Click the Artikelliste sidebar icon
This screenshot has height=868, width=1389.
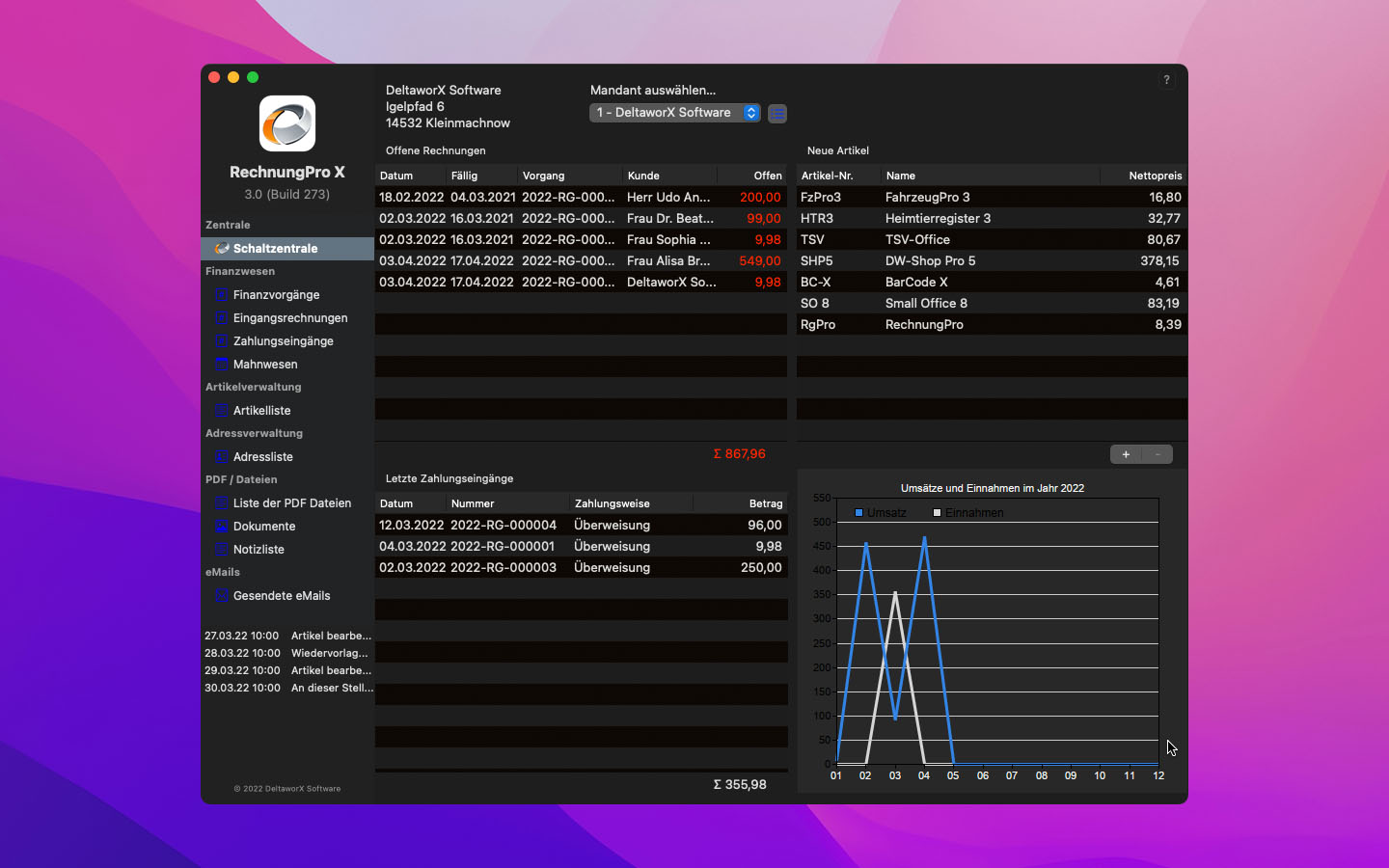tap(221, 410)
